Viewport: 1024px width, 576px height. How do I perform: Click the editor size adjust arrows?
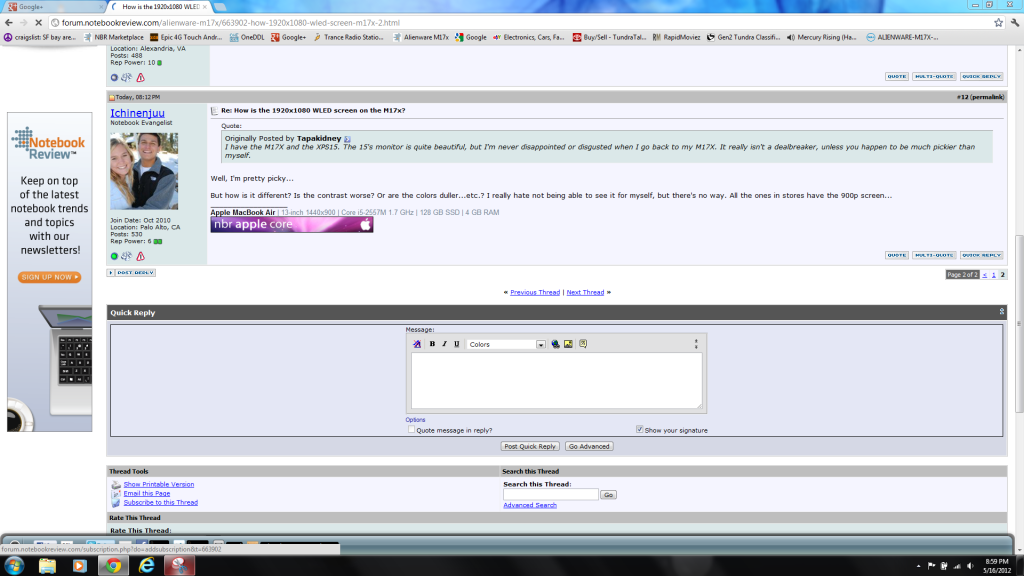[x=696, y=344]
